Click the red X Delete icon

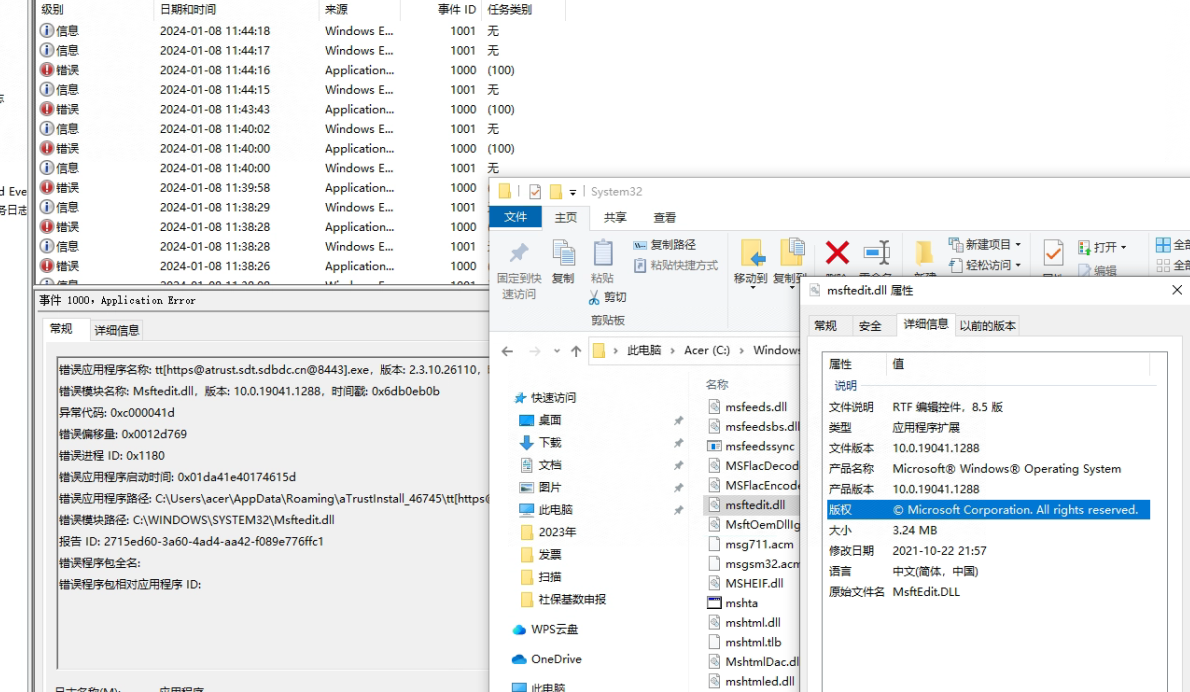(837, 253)
